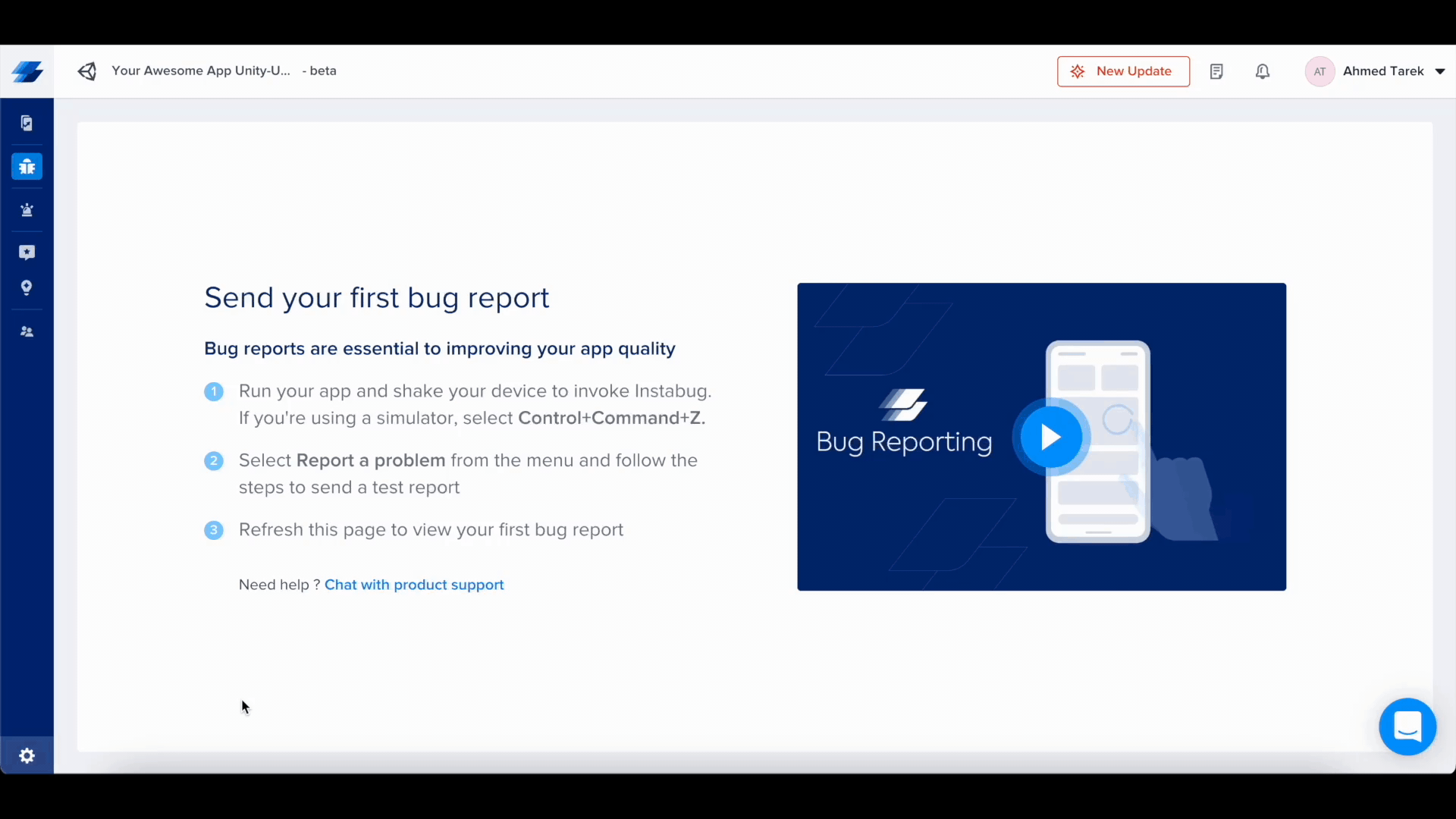Open Settings gear at sidebar bottom
Viewport: 1456px width, 819px height.
point(27,756)
